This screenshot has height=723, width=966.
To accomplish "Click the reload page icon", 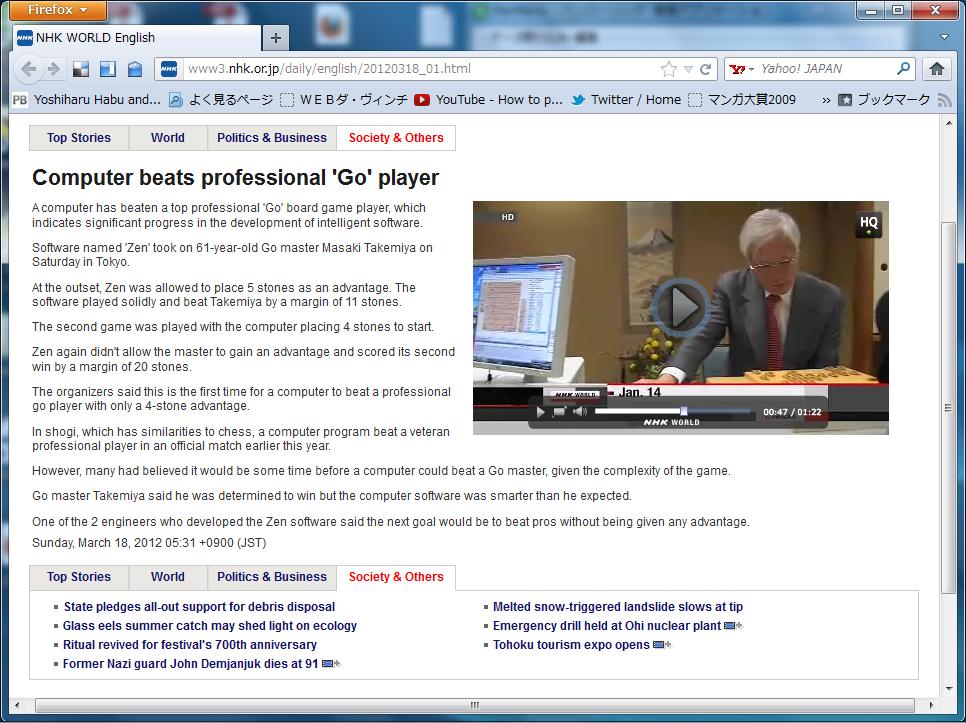I will [706, 69].
